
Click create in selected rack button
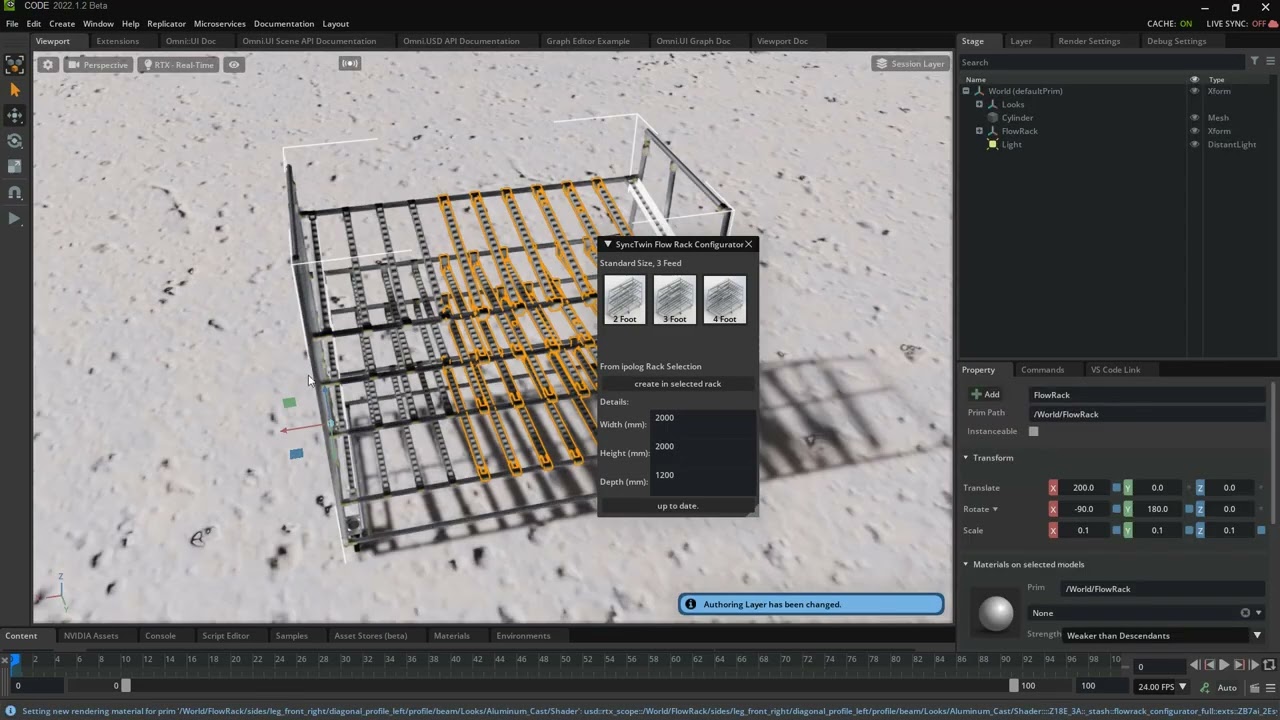coord(677,384)
